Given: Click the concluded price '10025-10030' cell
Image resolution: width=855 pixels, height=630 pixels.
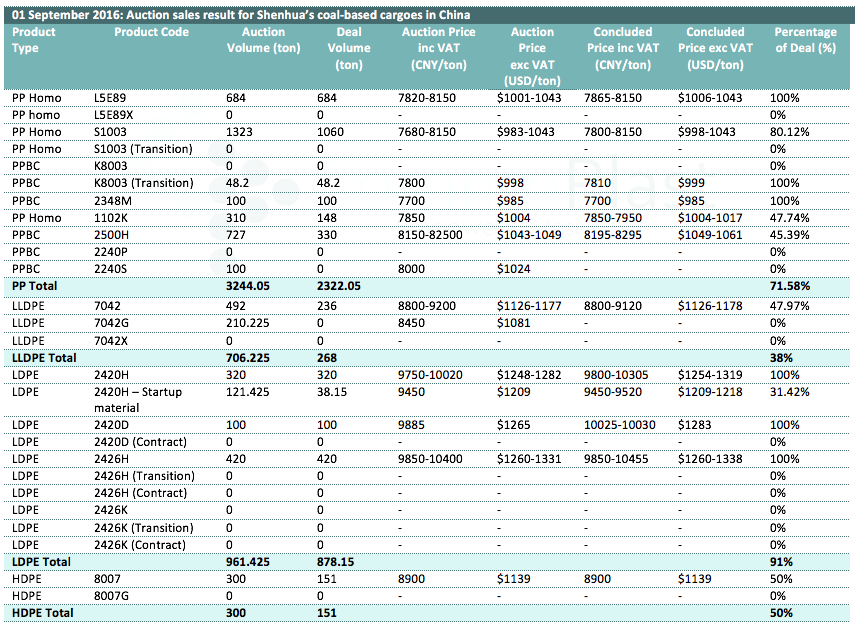Looking at the screenshot, I should pyautogui.click(x=621, y=425).
